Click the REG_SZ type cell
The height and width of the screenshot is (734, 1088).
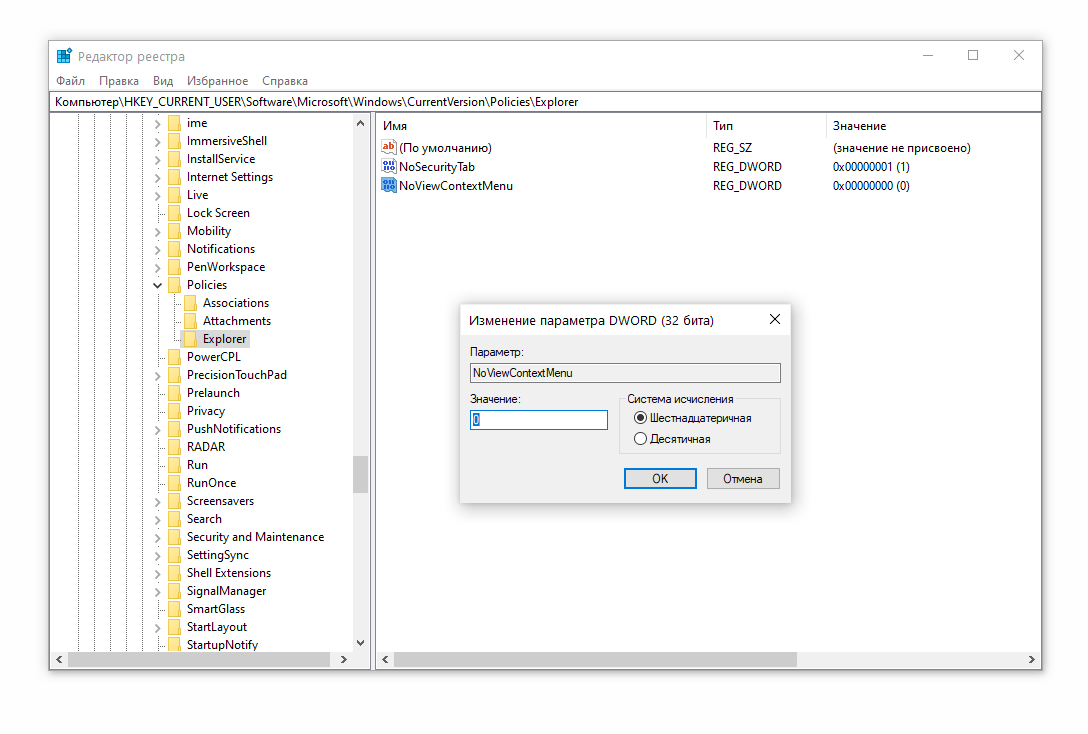point(732,148)
